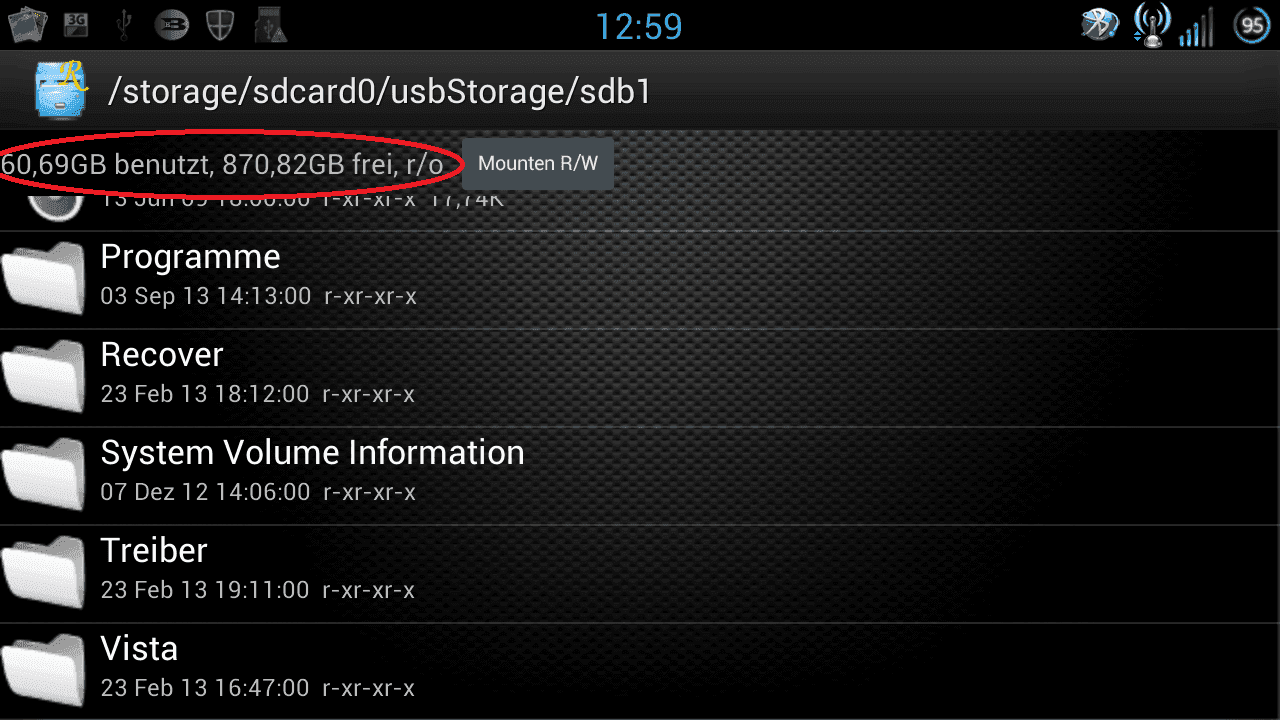Select the Programme folder name
The height and width of the screenshot is (720, 1280).
[x=190, y=257]
